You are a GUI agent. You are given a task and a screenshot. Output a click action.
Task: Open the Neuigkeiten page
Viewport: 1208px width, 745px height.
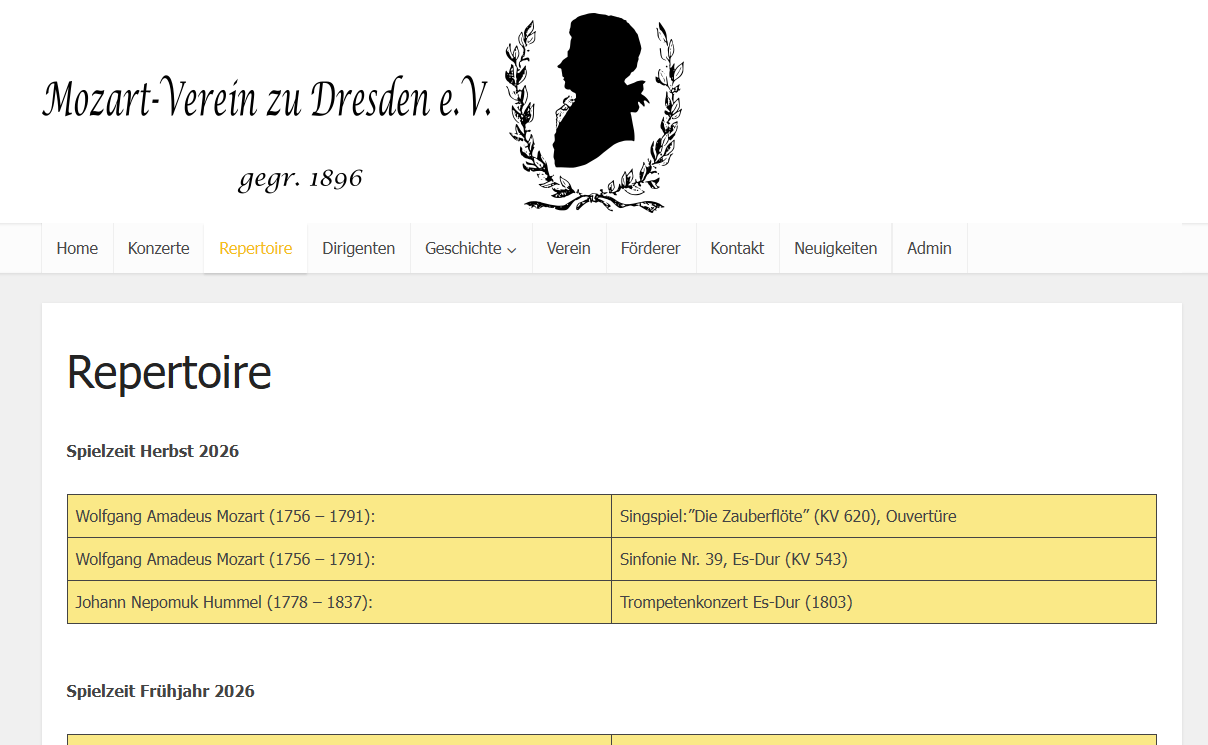coord(836,248)
